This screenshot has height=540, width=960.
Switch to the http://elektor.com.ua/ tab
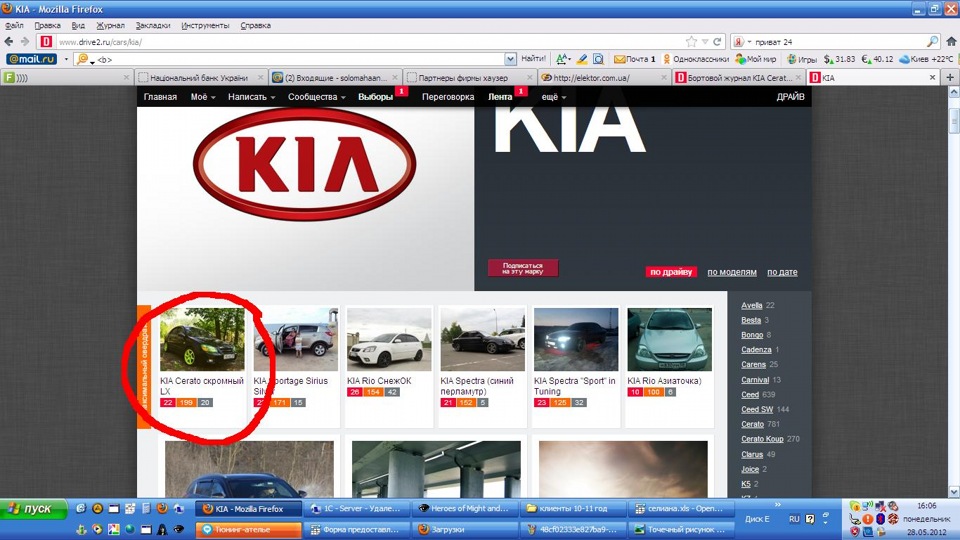[604, 78]
